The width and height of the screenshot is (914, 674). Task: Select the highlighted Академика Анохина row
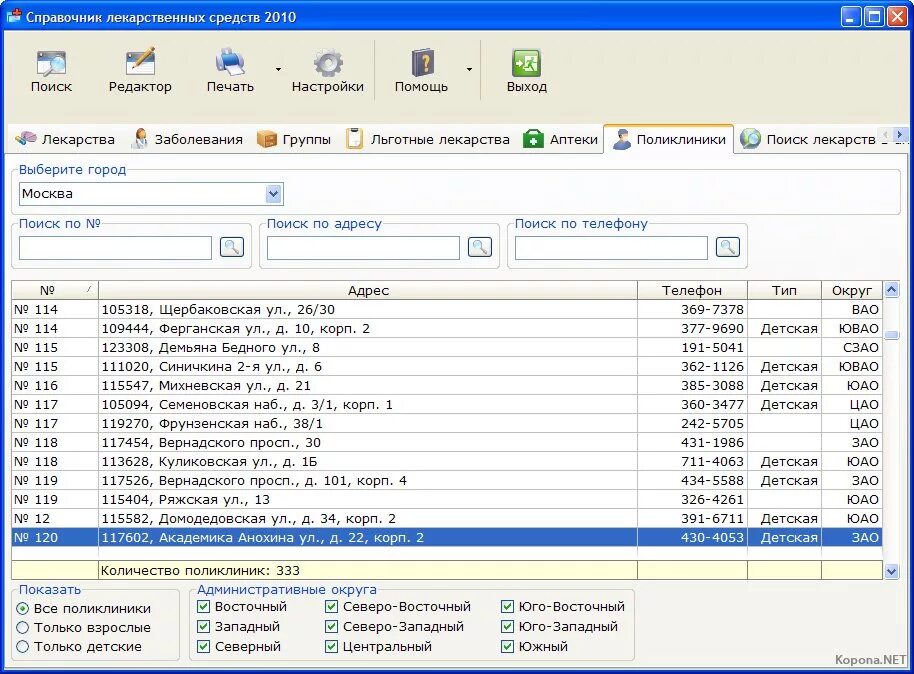pyautogui.click(x=447, y=538)
